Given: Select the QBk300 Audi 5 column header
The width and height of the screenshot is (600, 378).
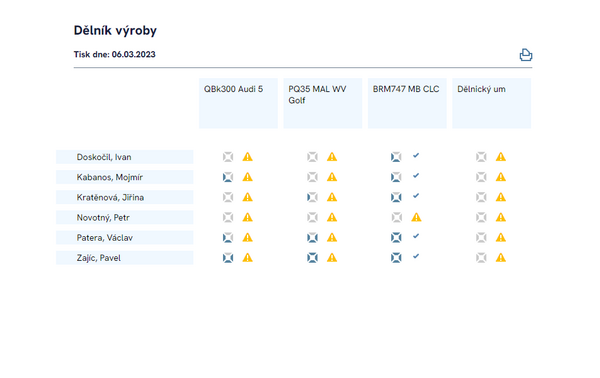Looking at the screenshot, I should (238, 103).
